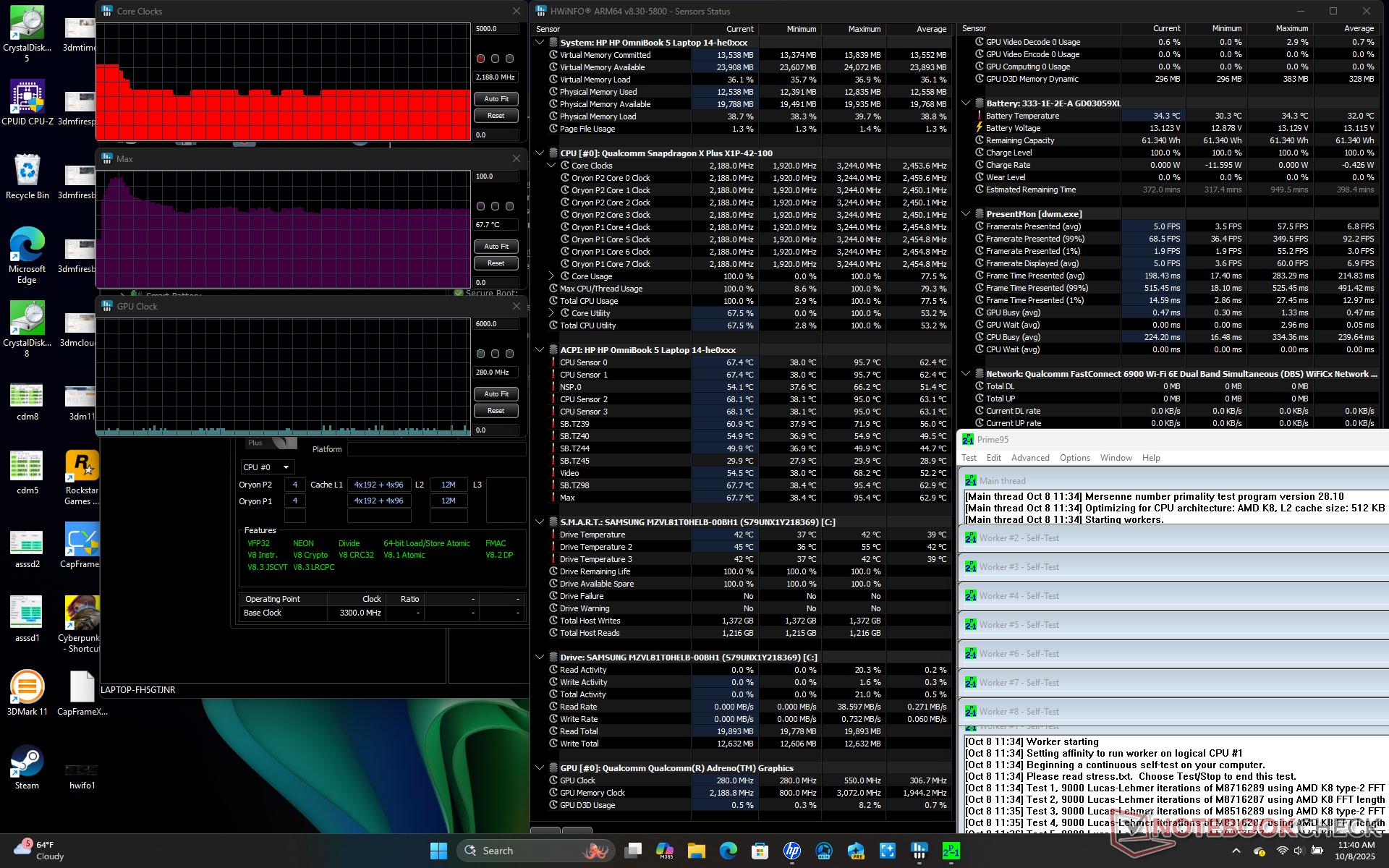Click the Windows Start button
Screen dimensions: 1389x868
(x=438, y=851)
